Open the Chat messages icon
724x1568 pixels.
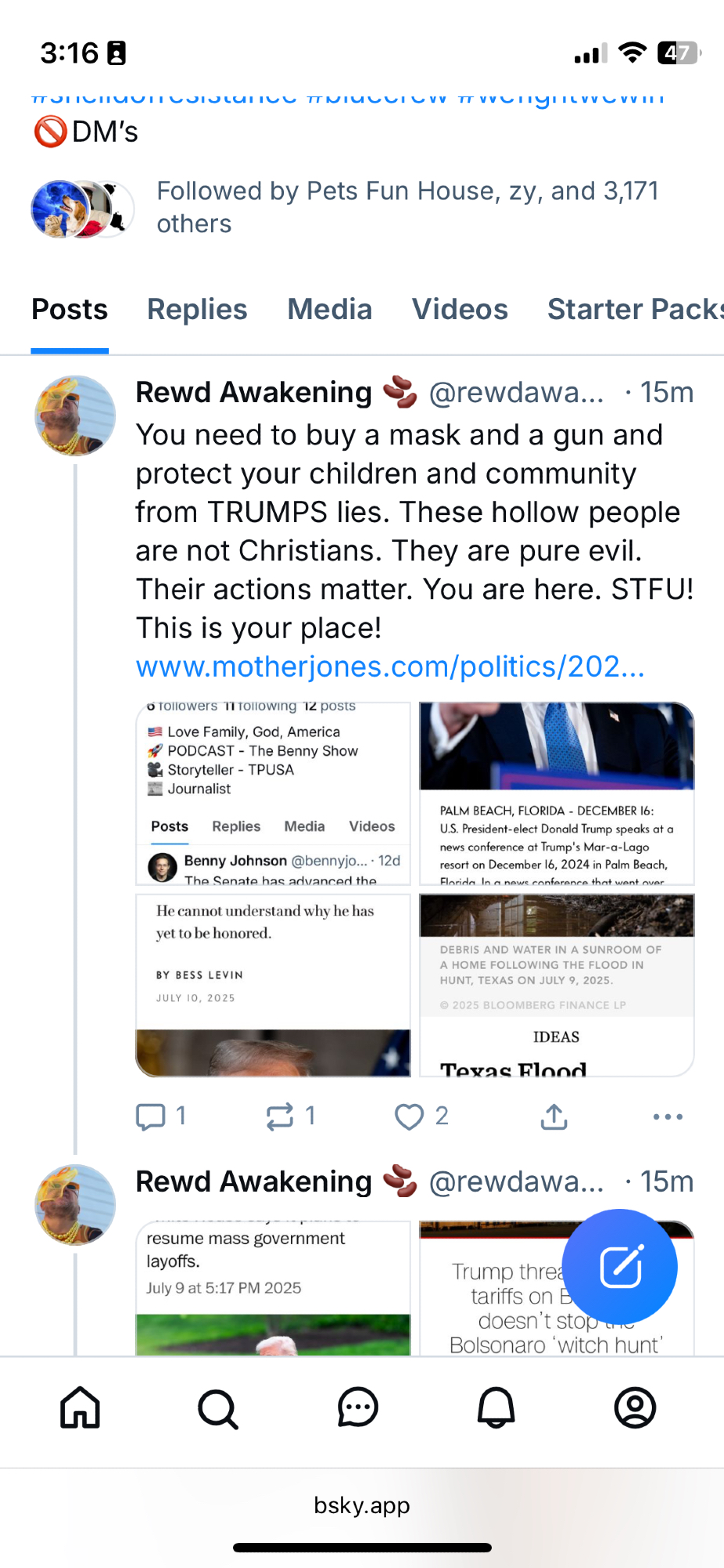(358, 1407)
